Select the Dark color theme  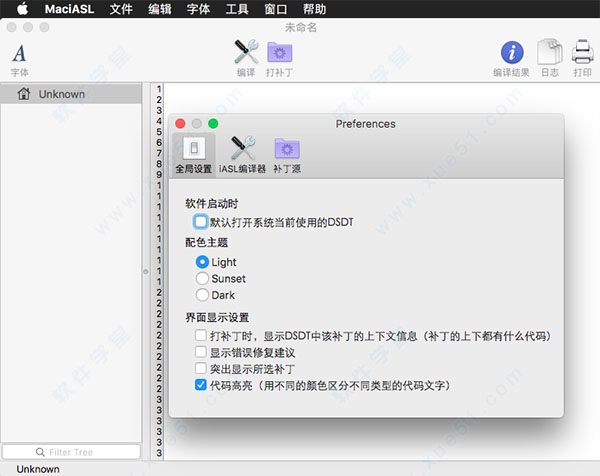point(202,295)
